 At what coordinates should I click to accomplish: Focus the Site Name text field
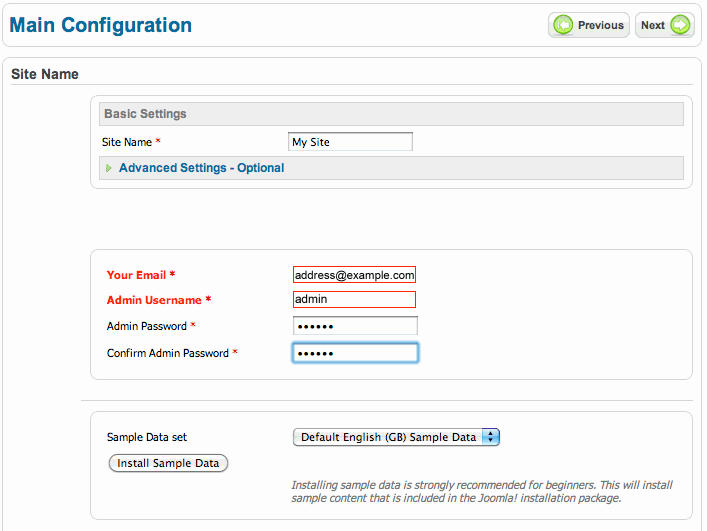[350, 142]
